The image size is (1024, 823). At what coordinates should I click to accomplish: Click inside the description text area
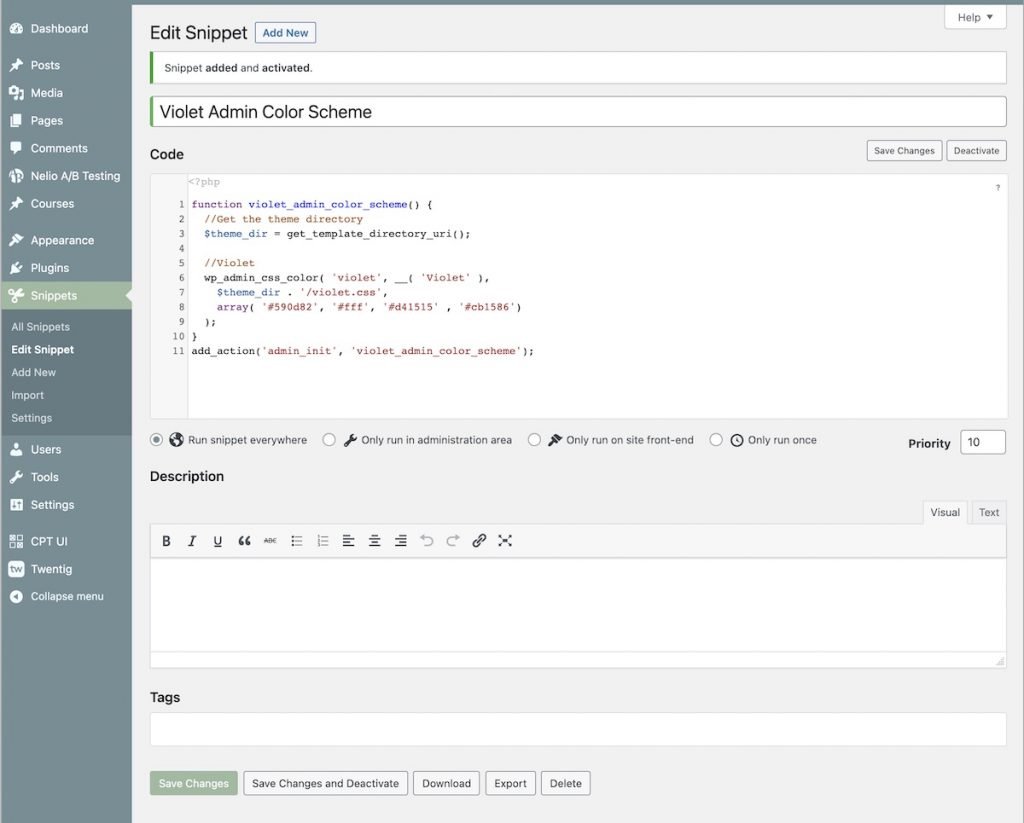[x=579, y=605]
